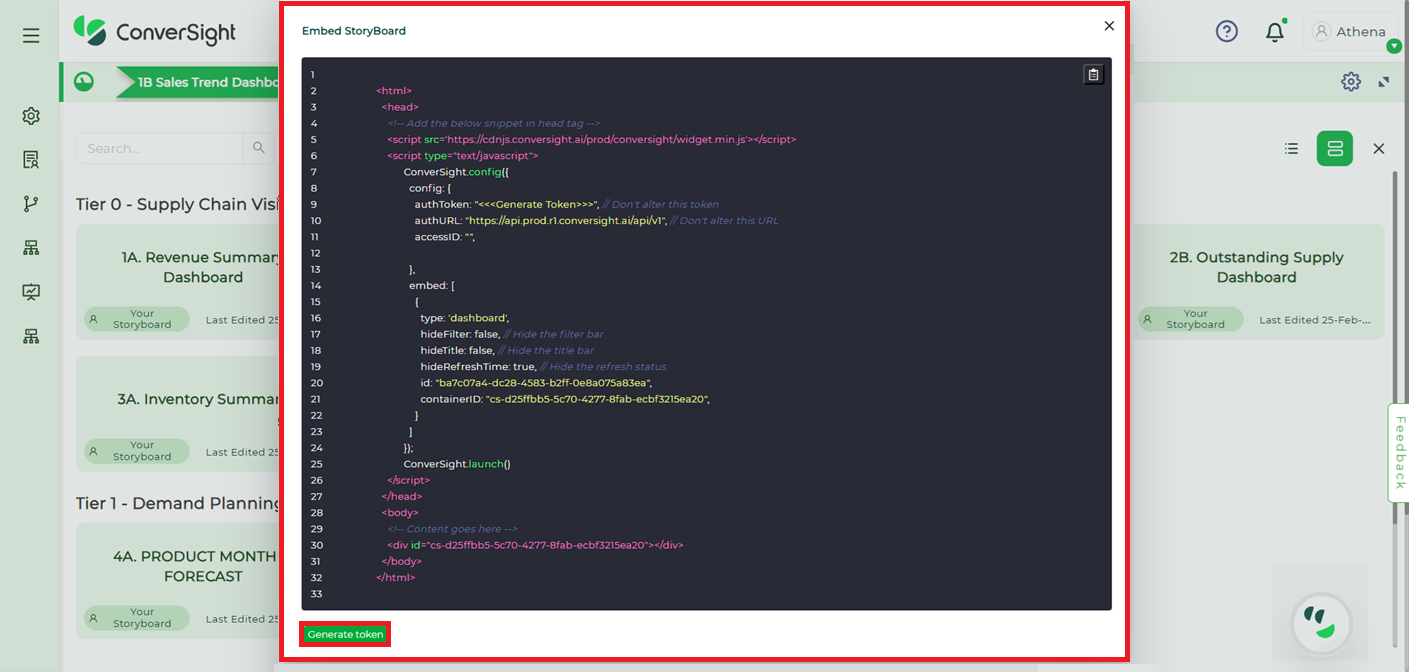Open the upper sidebar hierarchy icon
Image resolution: width=1409 pixels, height=672 pixels.
pyautogui.click(x=31, y=248)
